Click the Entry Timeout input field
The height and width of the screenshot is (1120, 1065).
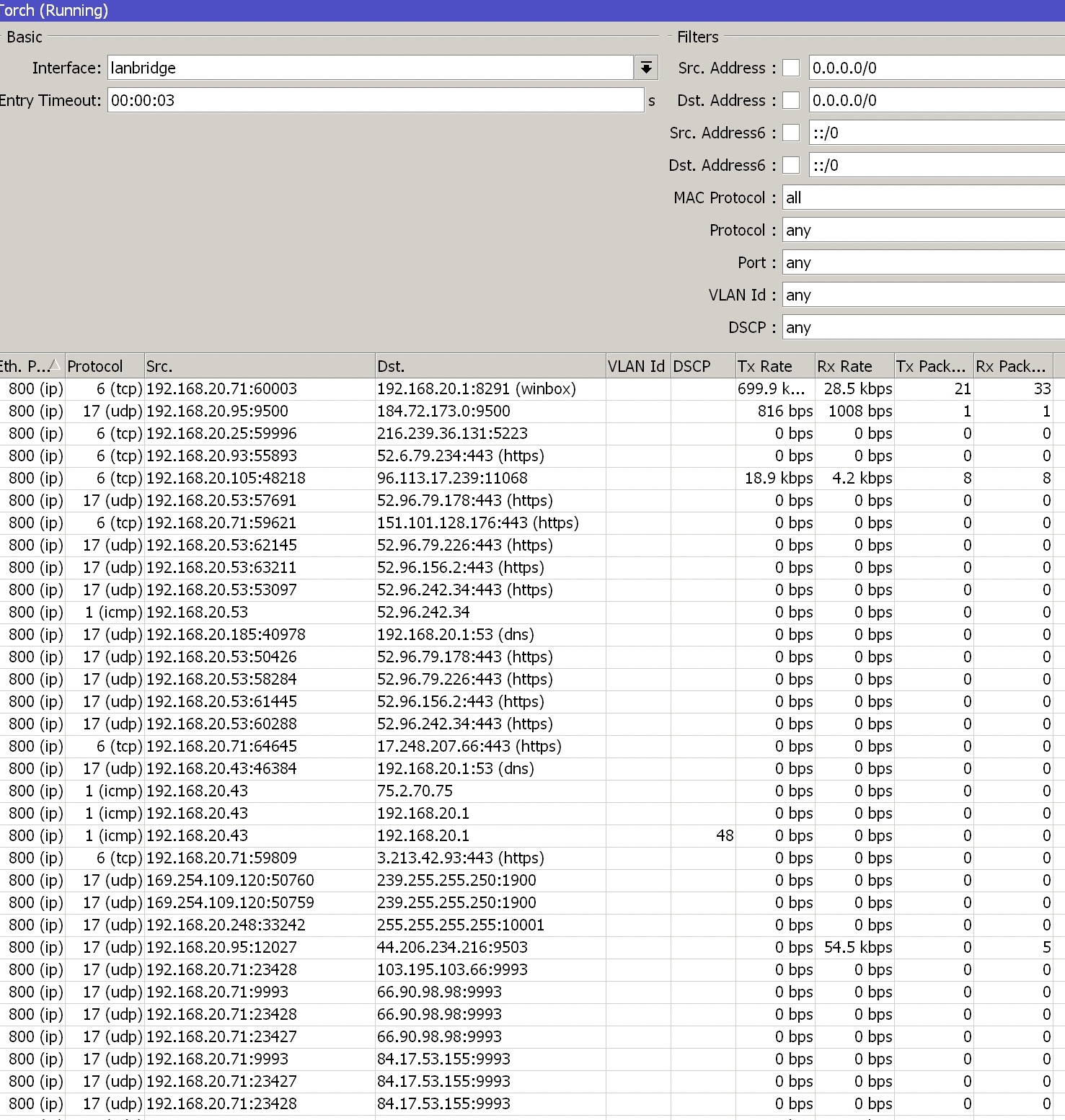click(375, 100)
